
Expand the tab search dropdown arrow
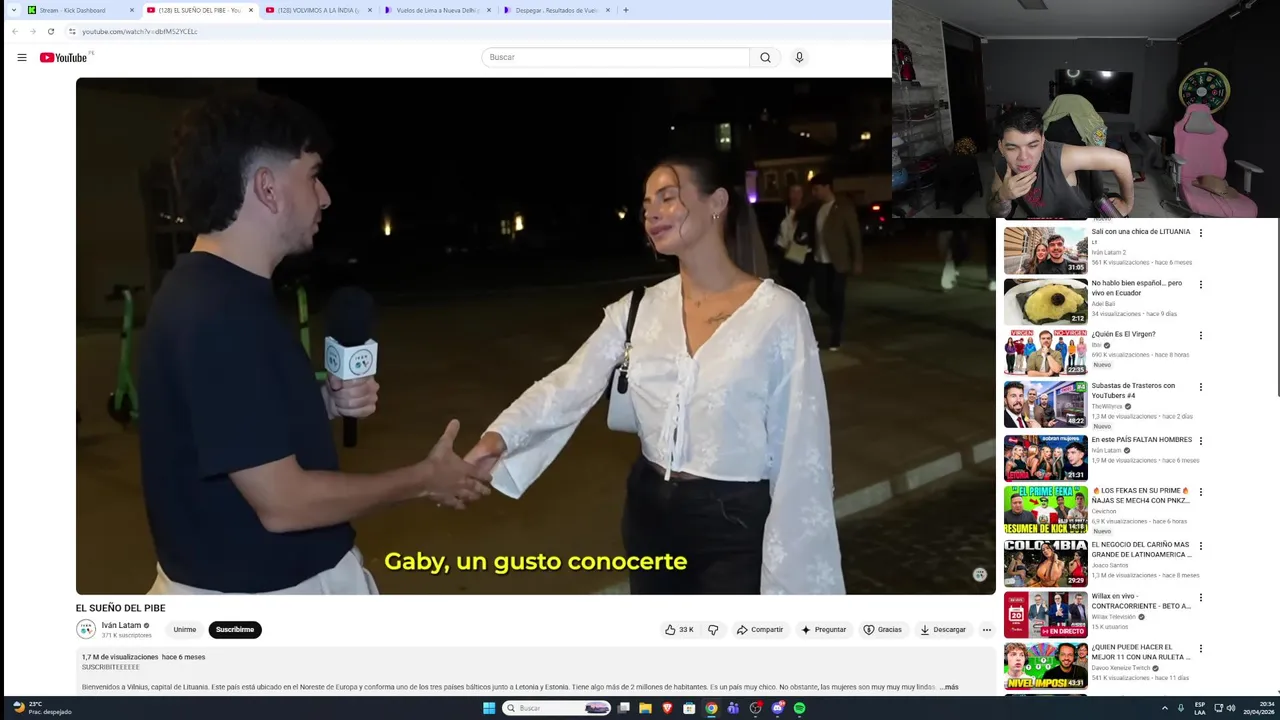pyautogui.click(x=14, y=10)
